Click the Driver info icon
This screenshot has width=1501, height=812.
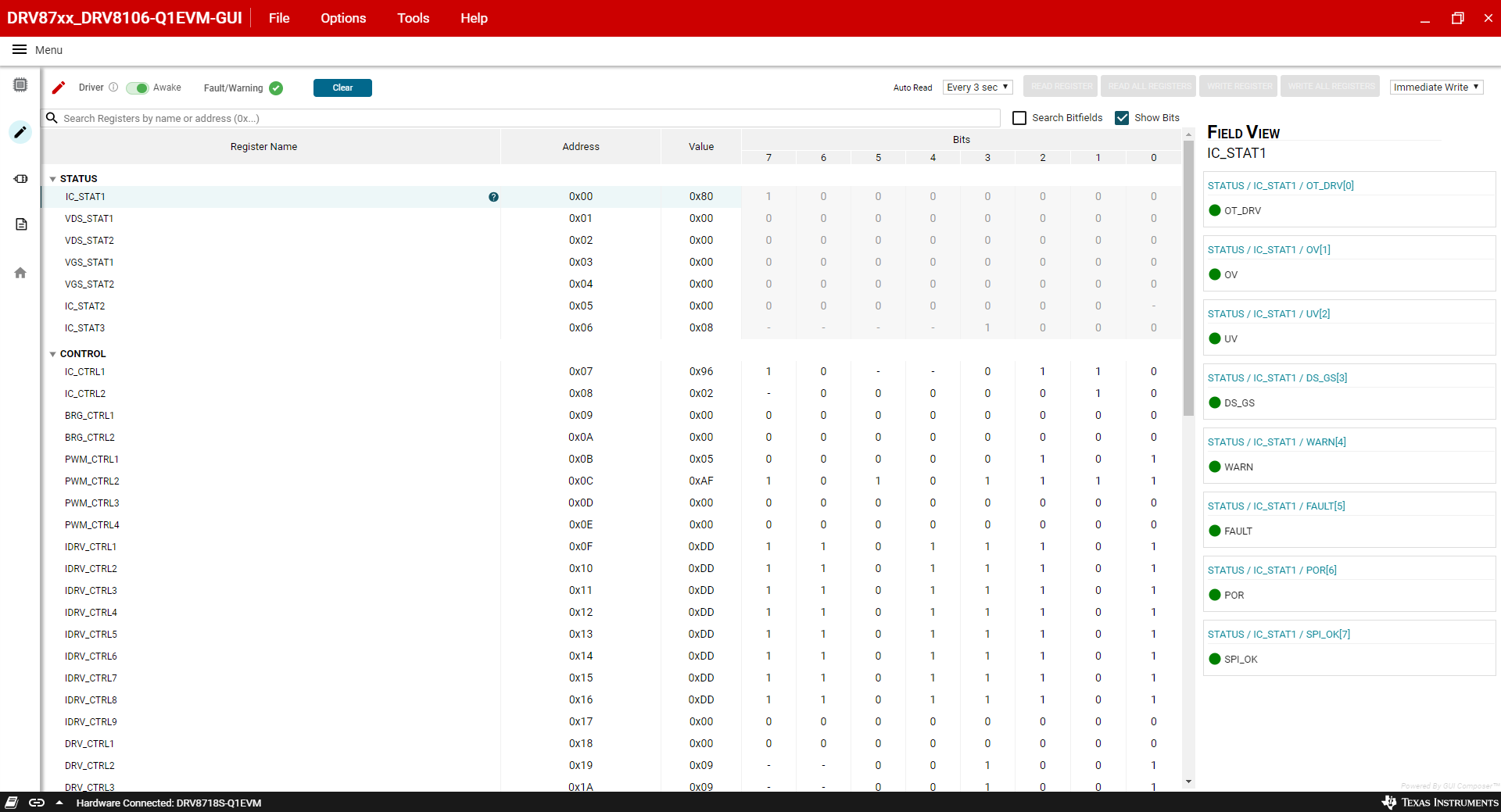[x=113, y=88]
